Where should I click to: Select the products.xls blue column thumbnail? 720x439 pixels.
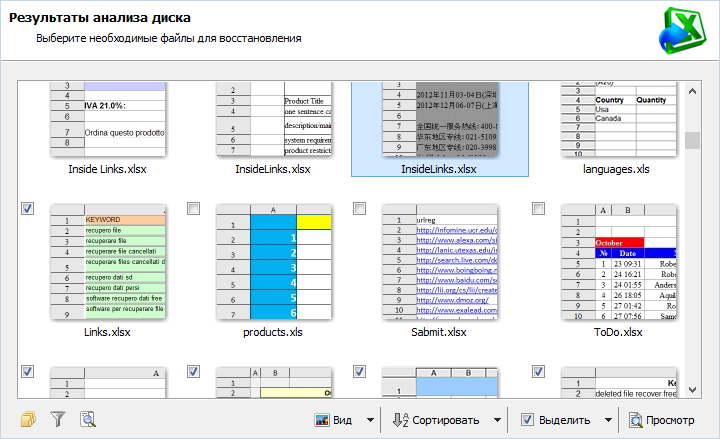(274, 262)
